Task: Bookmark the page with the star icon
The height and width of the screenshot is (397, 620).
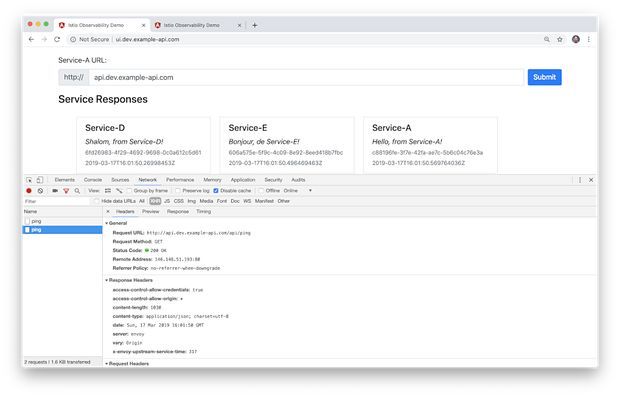Action: click(560, 40)
